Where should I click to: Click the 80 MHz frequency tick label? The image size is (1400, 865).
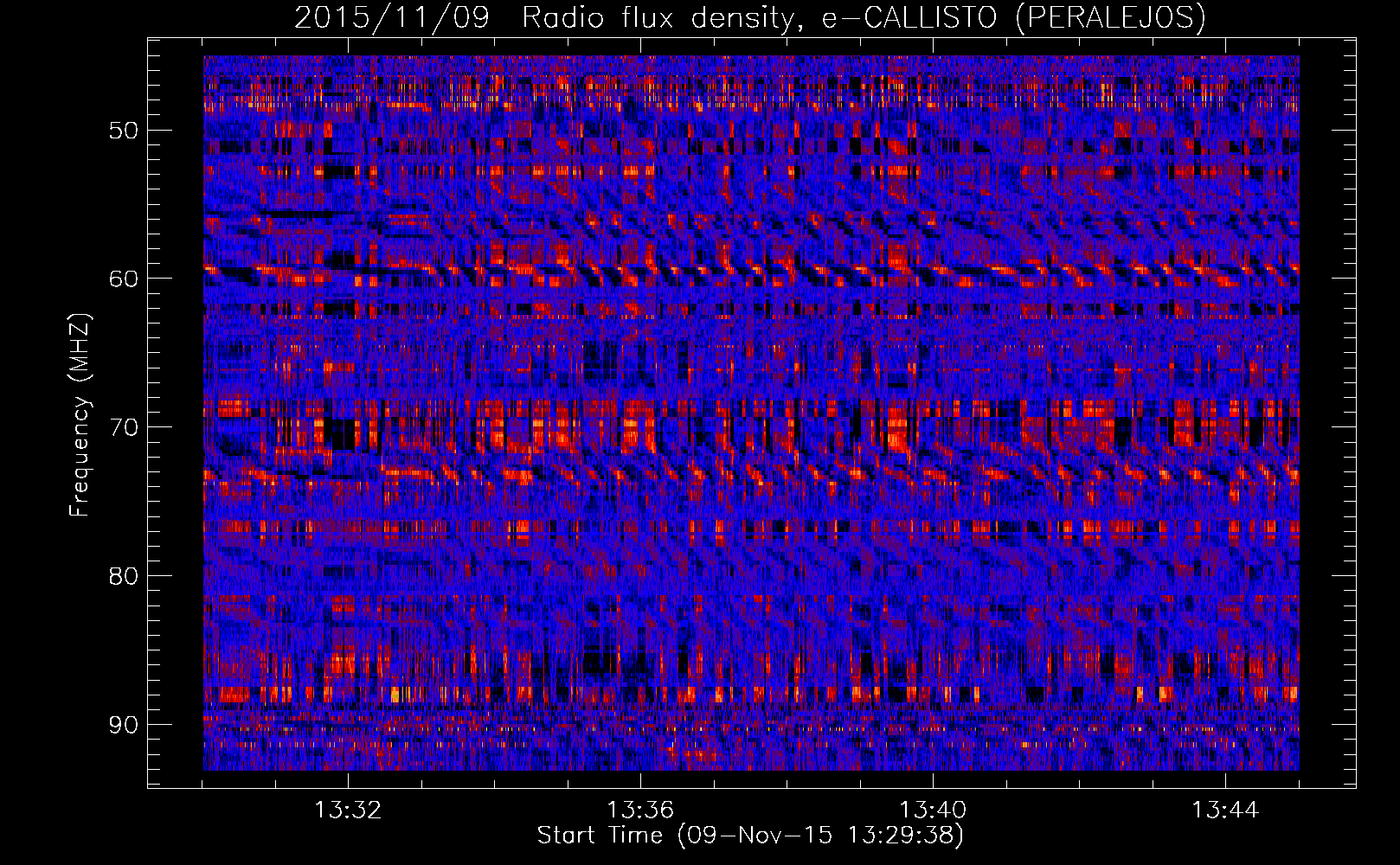coord(123,576)
